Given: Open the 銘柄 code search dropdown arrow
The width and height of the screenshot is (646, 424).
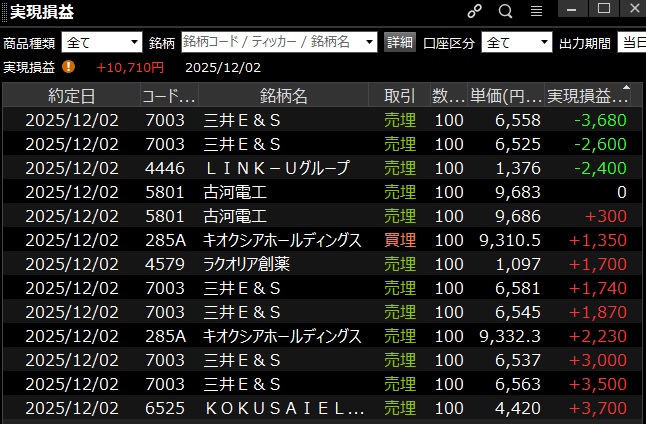Looking at the screenshot, I should (368, 43).
